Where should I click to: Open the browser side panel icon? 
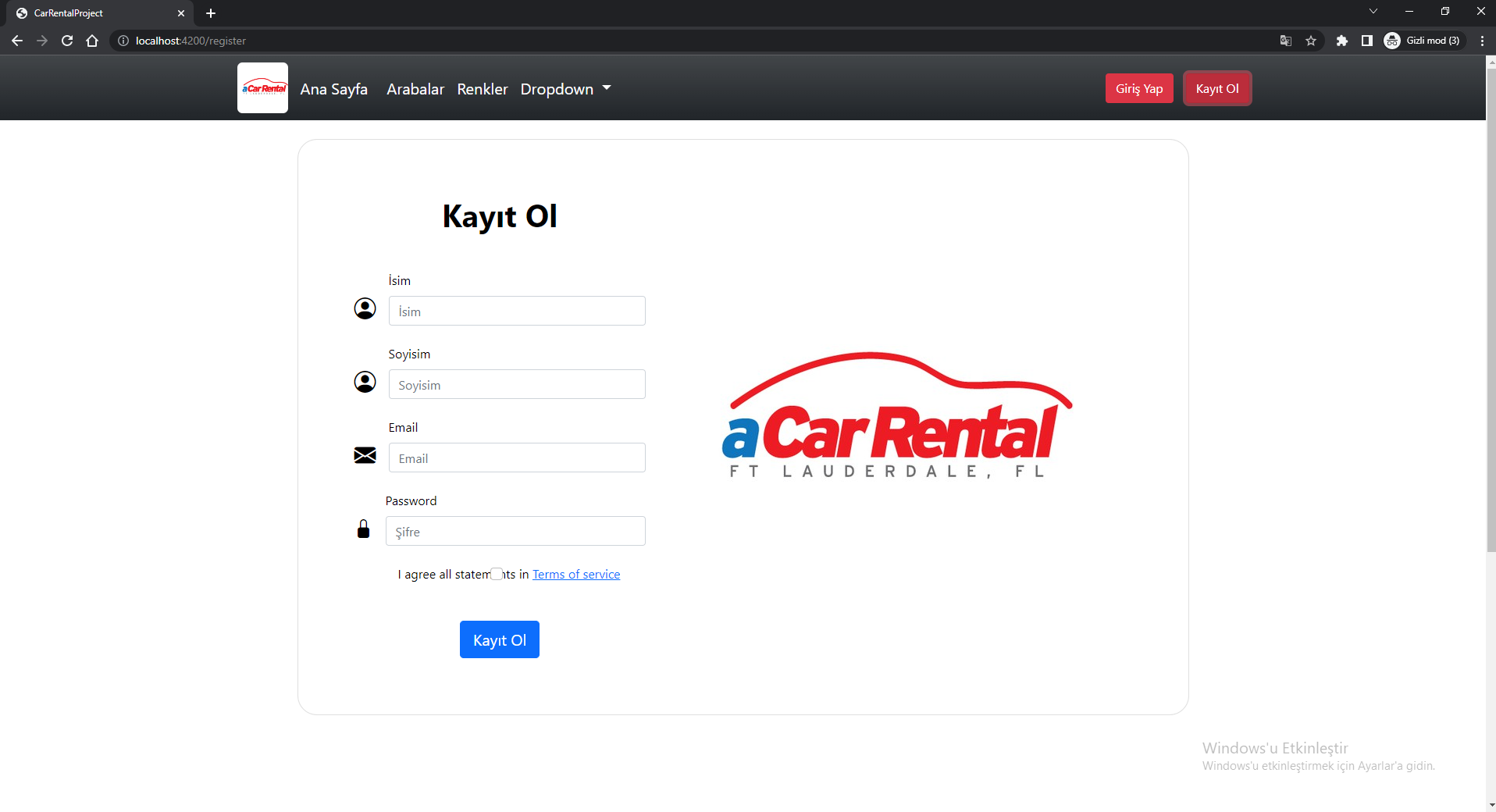1368,41
